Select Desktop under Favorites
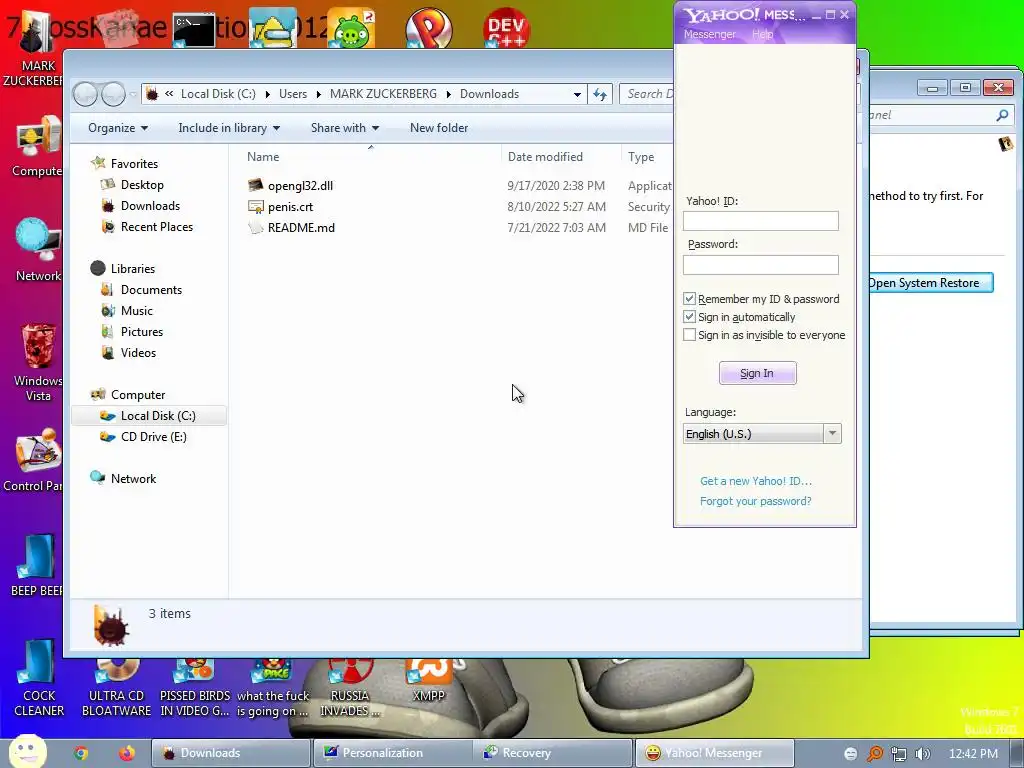The image size is (1024, 768). pyautogui.click(x=142, y=185)
